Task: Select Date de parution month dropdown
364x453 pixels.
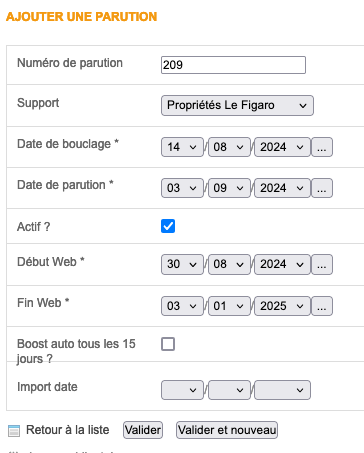Action: 229,188
